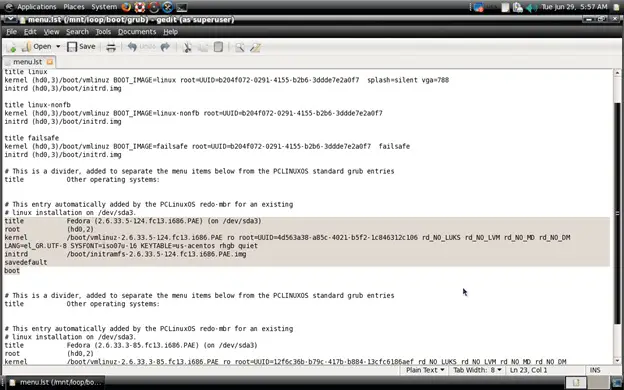Image resolution: width=624 pixels, height=390 pixels.
Task: Expand the Open recent files dropdown arrow
Action: (x=58, y=47)
